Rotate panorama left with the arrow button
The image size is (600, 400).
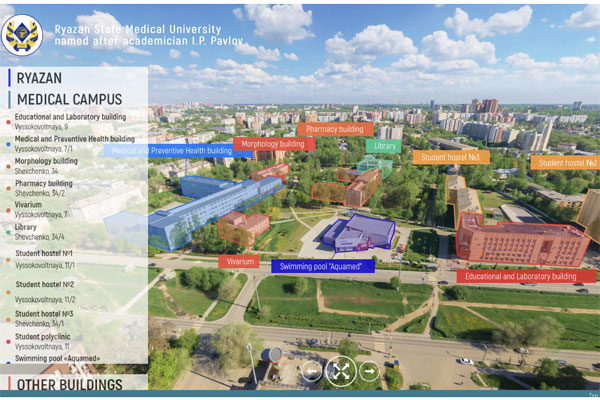coord(311,371)
